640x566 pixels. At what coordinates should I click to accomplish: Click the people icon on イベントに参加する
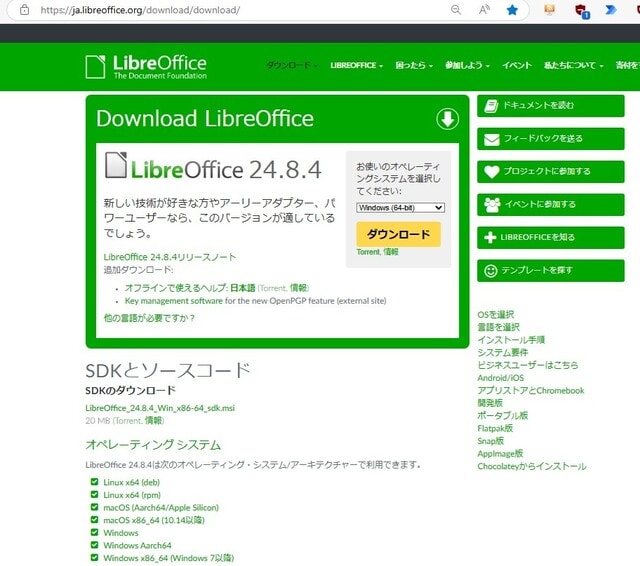click(x=492, y=205)
